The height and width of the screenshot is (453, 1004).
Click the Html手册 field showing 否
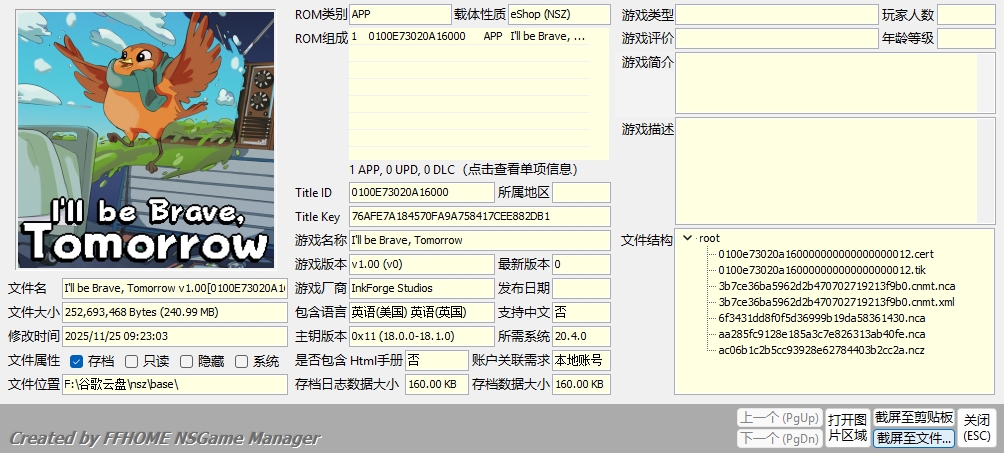(437, 361)
